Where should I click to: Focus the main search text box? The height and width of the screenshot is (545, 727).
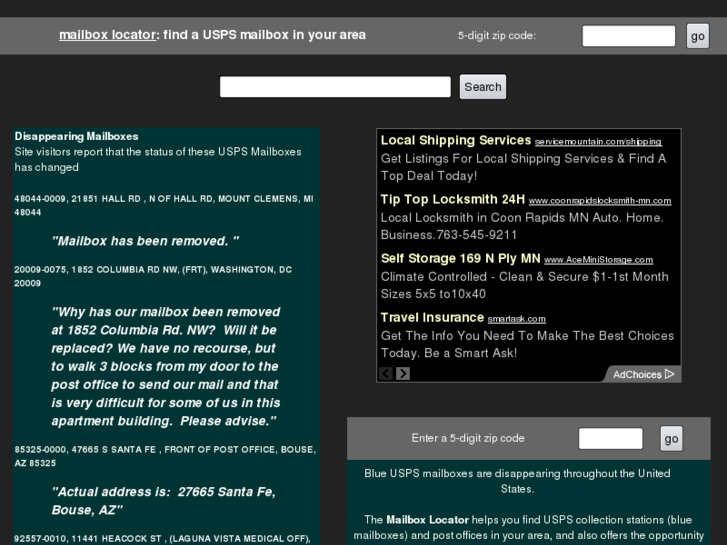335,87
